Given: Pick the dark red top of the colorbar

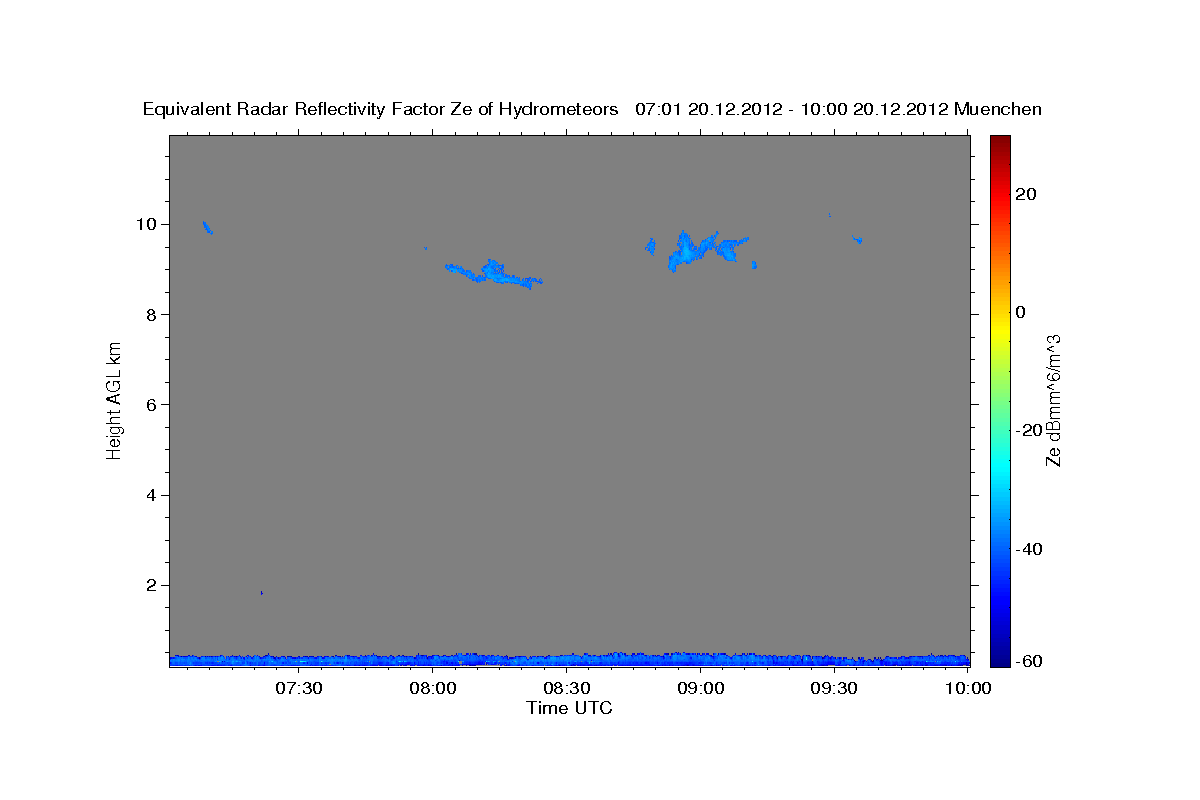Looking at the screenshot, I should click(999, 142).
